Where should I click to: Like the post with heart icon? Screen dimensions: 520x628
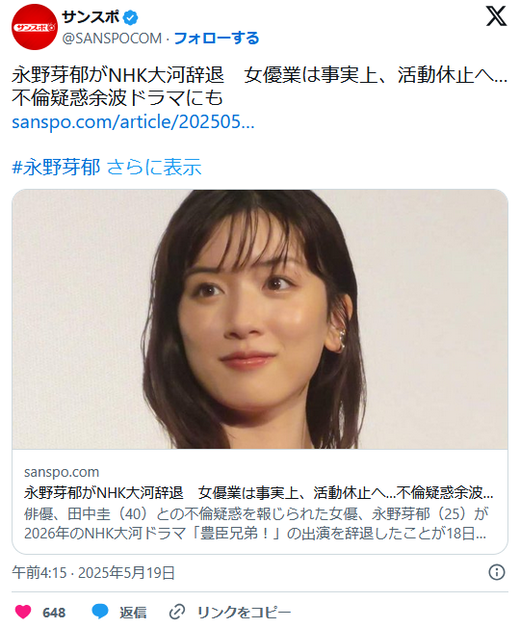click(x=23, y=612)
